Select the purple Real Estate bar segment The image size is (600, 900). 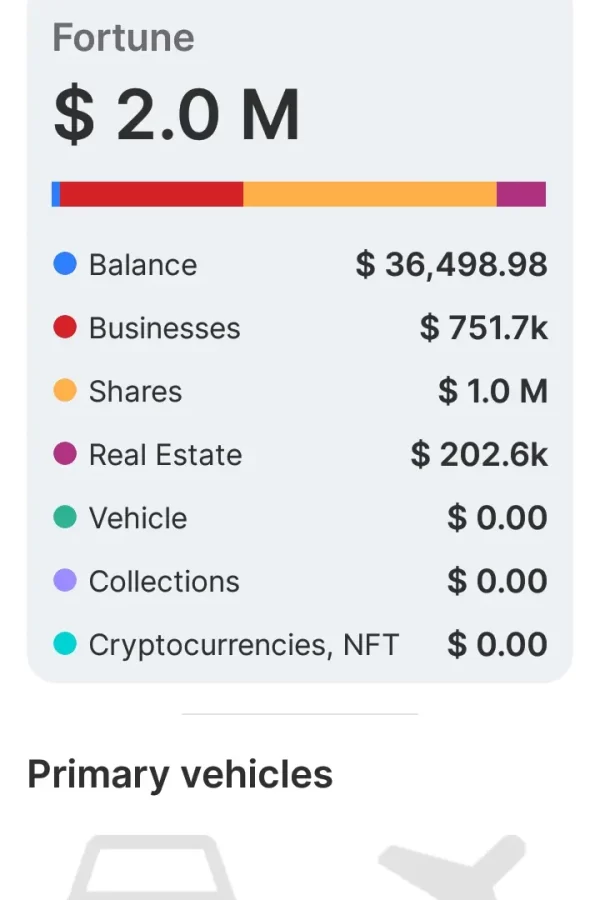click(x=521, y=194)
